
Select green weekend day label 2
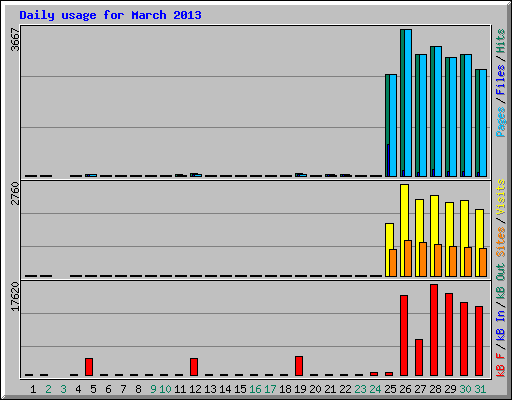pos(48,389)
